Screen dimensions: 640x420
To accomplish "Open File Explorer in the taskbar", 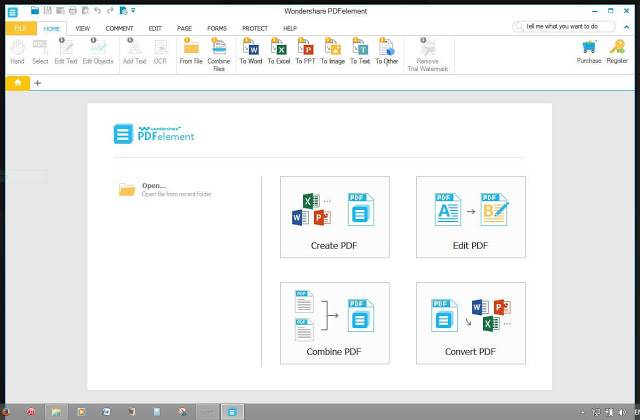I will click(56, 412).
